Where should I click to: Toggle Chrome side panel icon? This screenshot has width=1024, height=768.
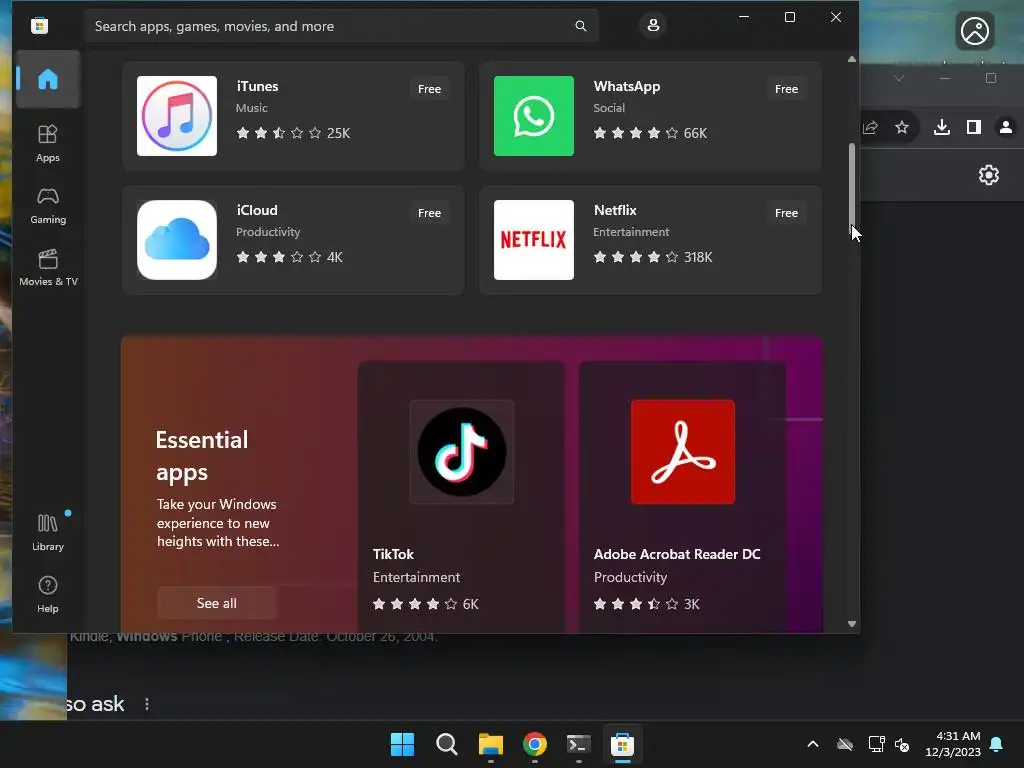click(974, 127)
